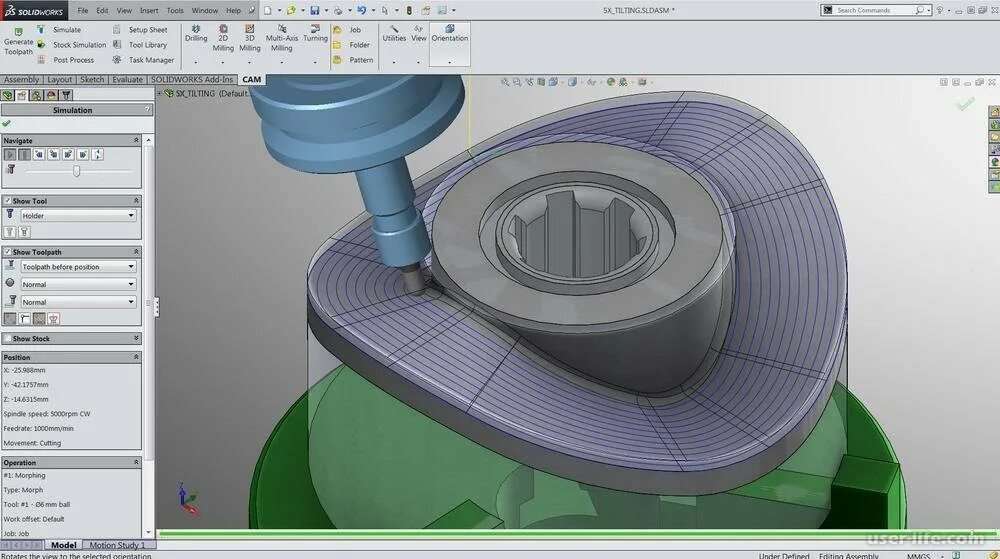
Task: Collapse the Navigate section
Action: [x=136, y=140]
